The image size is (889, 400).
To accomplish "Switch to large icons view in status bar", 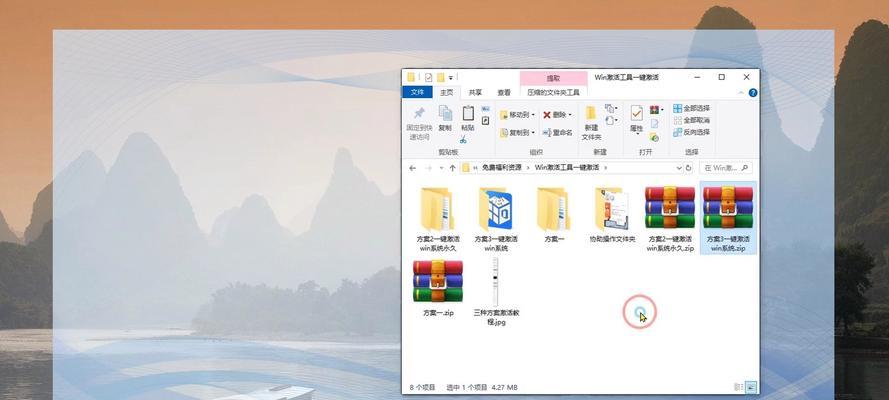I will tap(751, 387).
